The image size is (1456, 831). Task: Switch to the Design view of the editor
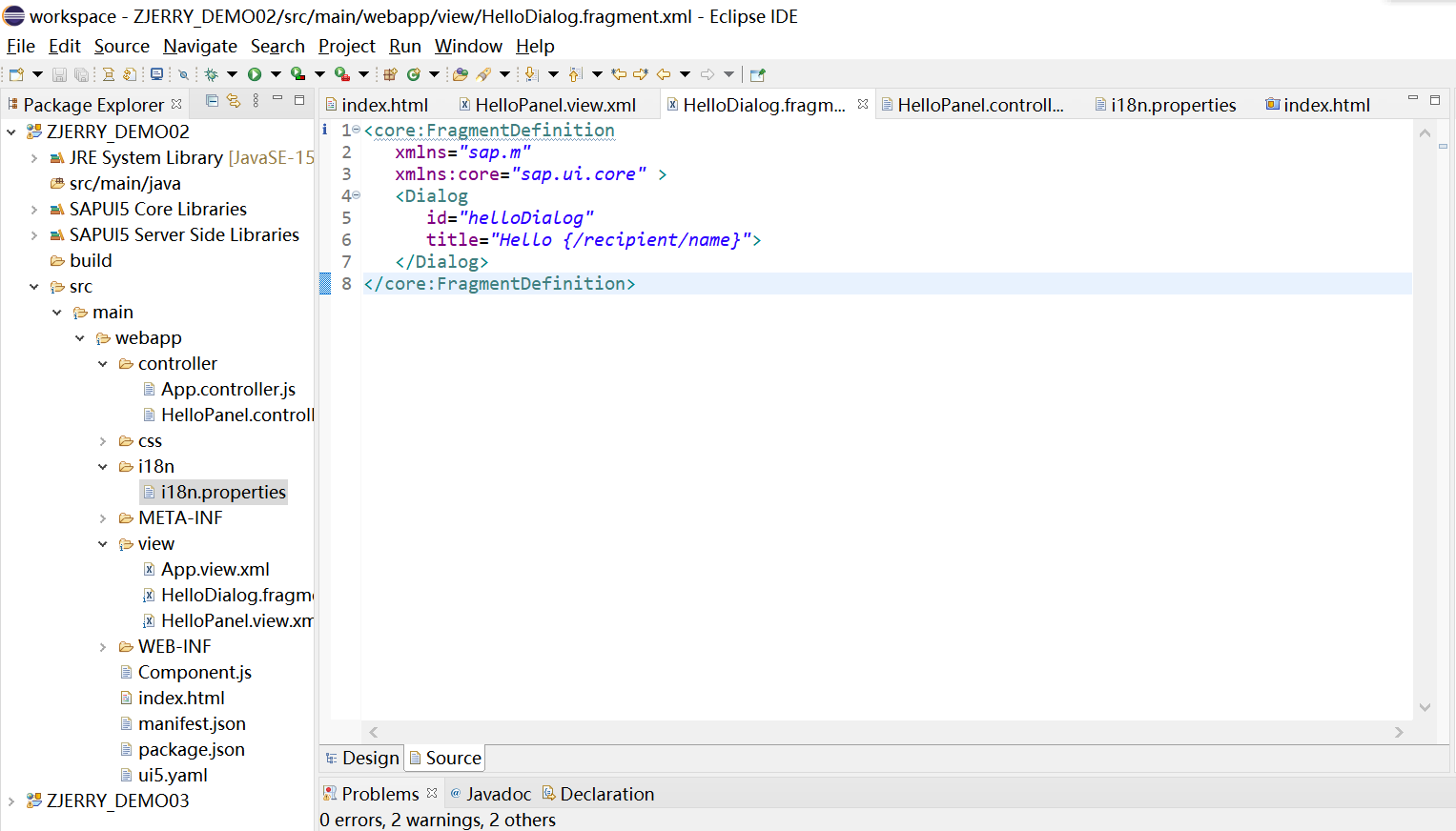pos(370,758)
